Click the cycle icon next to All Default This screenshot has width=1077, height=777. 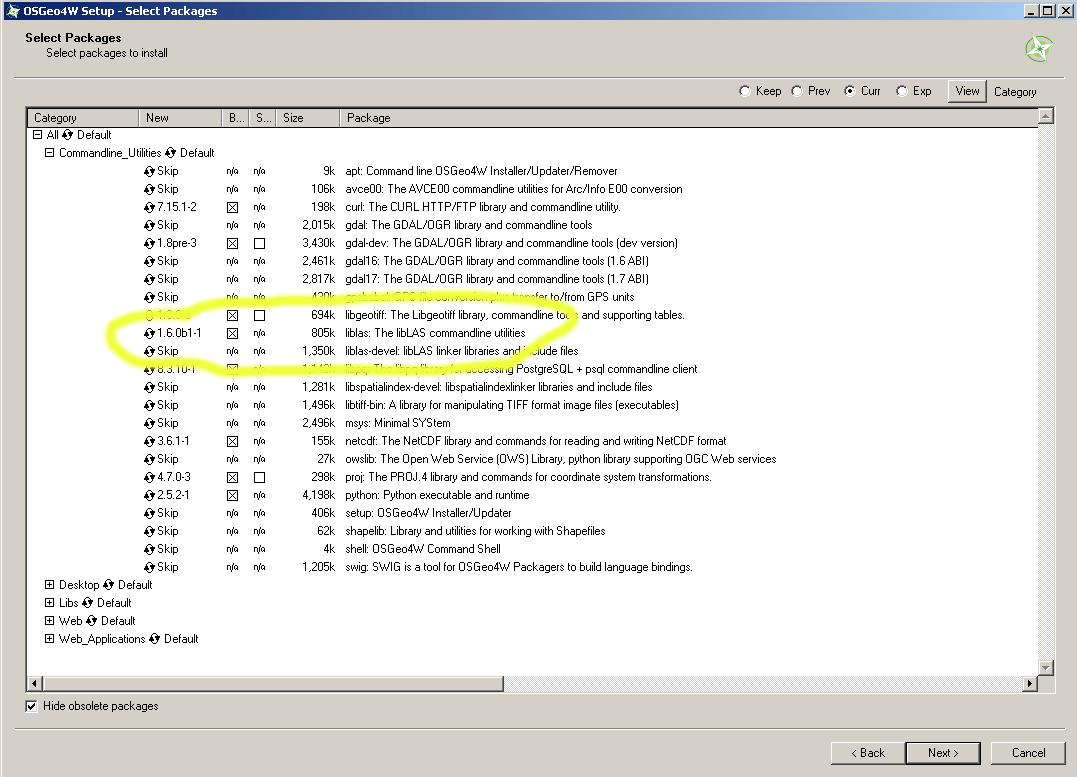pos(67,135)
